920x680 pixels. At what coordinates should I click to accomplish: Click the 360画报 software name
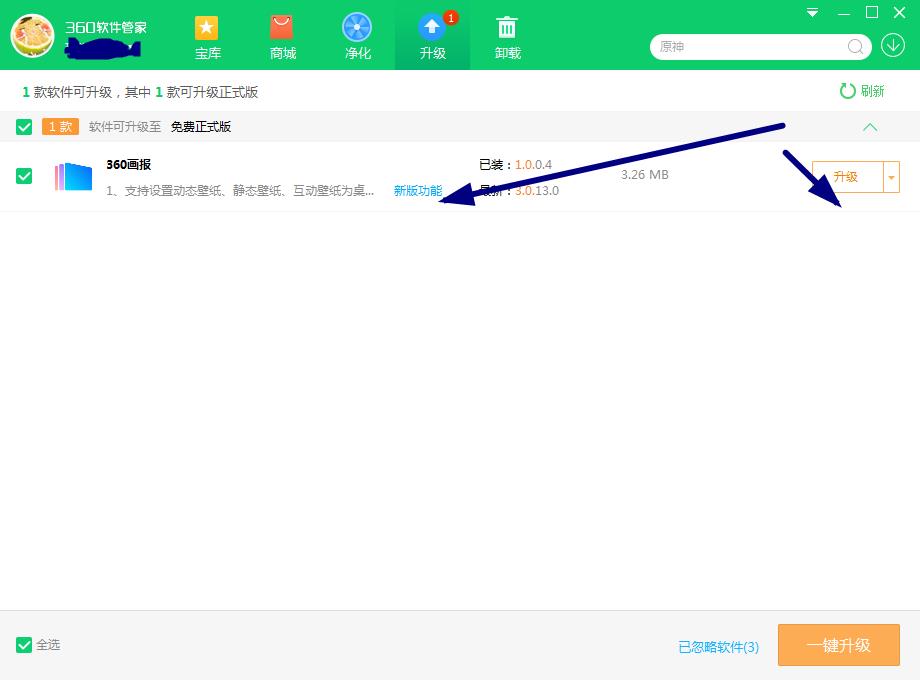click(128, 165)
